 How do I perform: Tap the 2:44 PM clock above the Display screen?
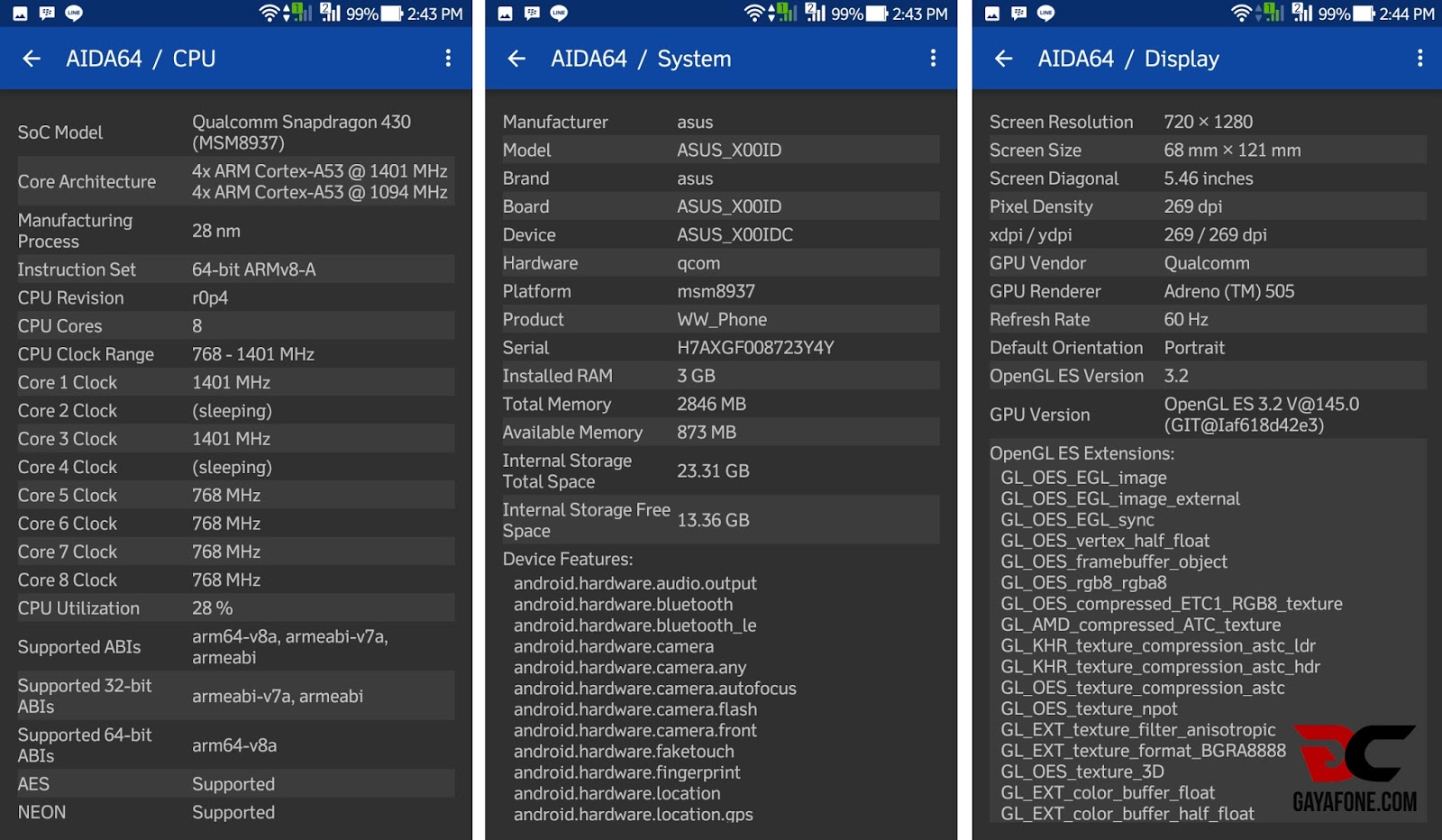(x=1407, y=14)
